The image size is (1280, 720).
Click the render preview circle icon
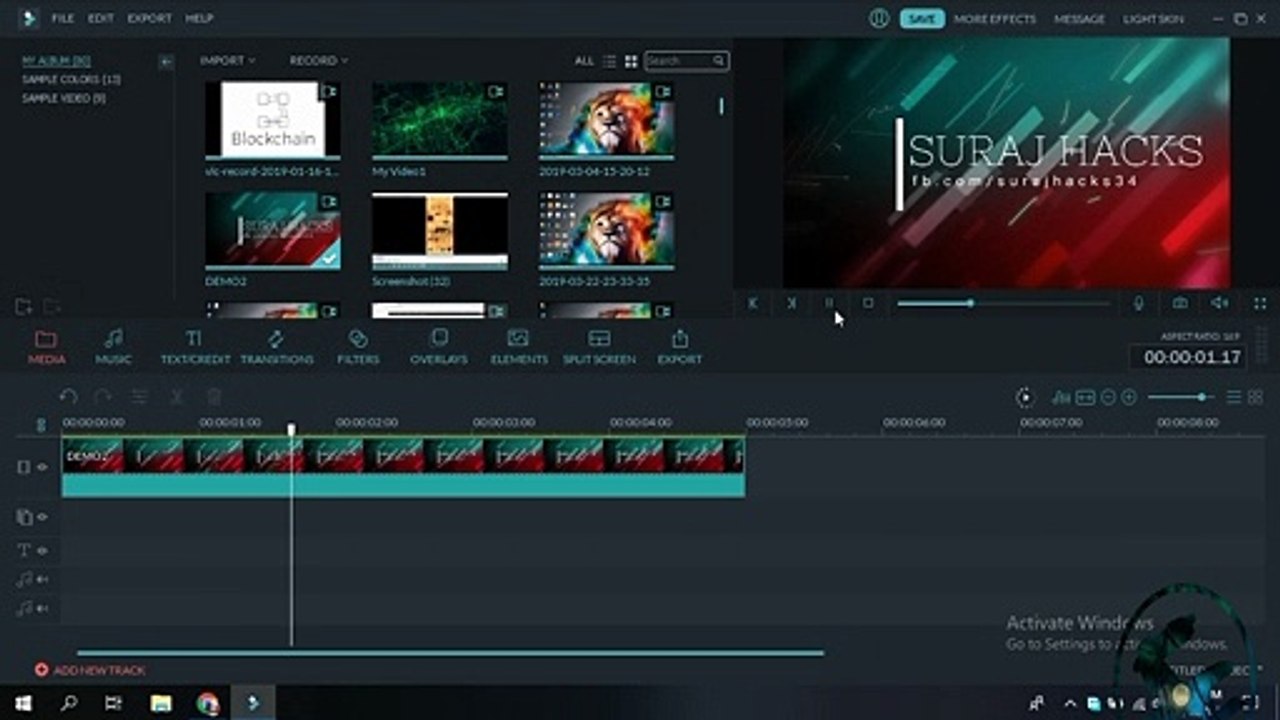(x=1024, y=397)
